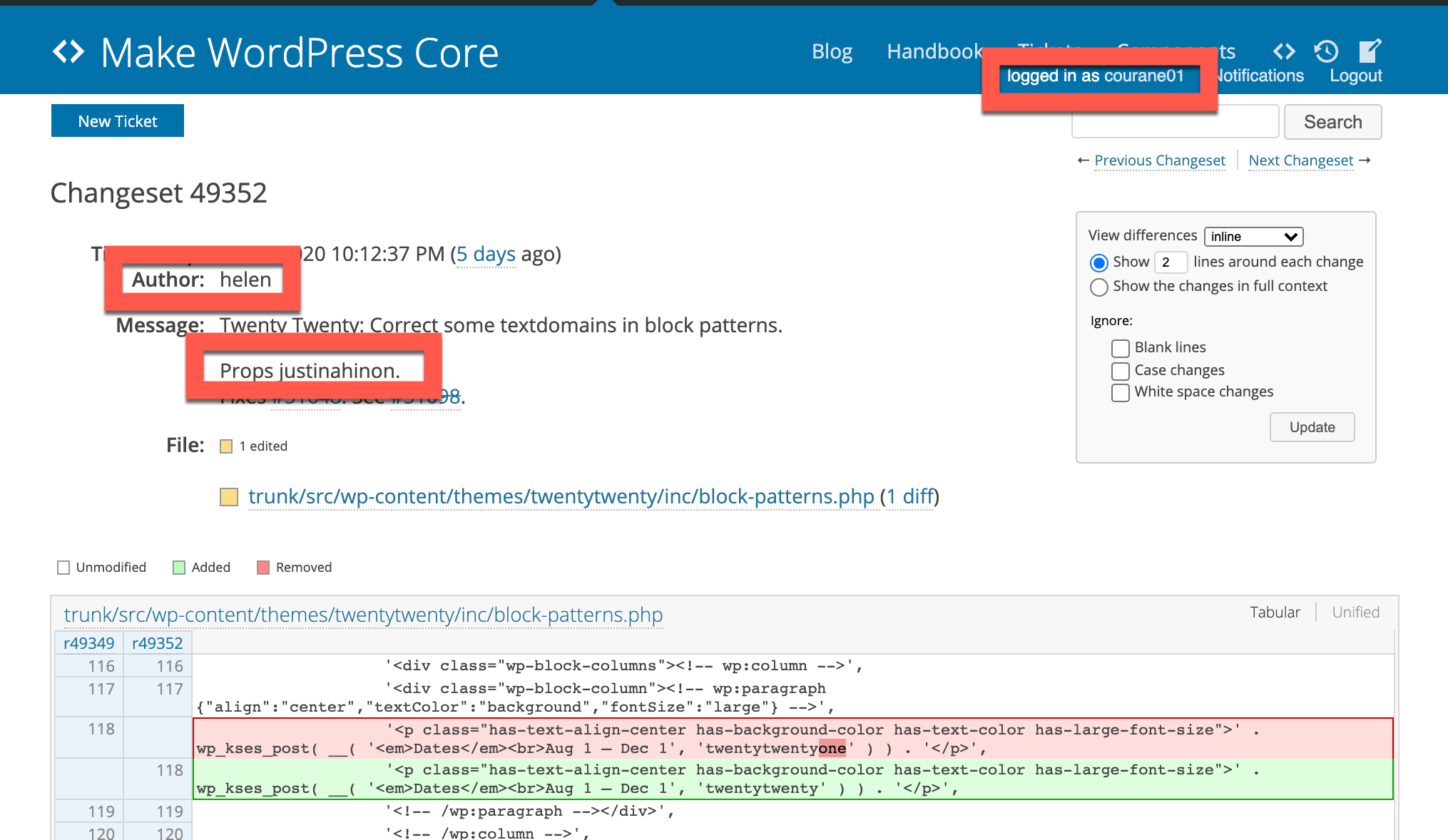The height and width of the screenshot is (840, 1448).
Task: Click the red Removed legend square
Action: click(x=263, y=568)
